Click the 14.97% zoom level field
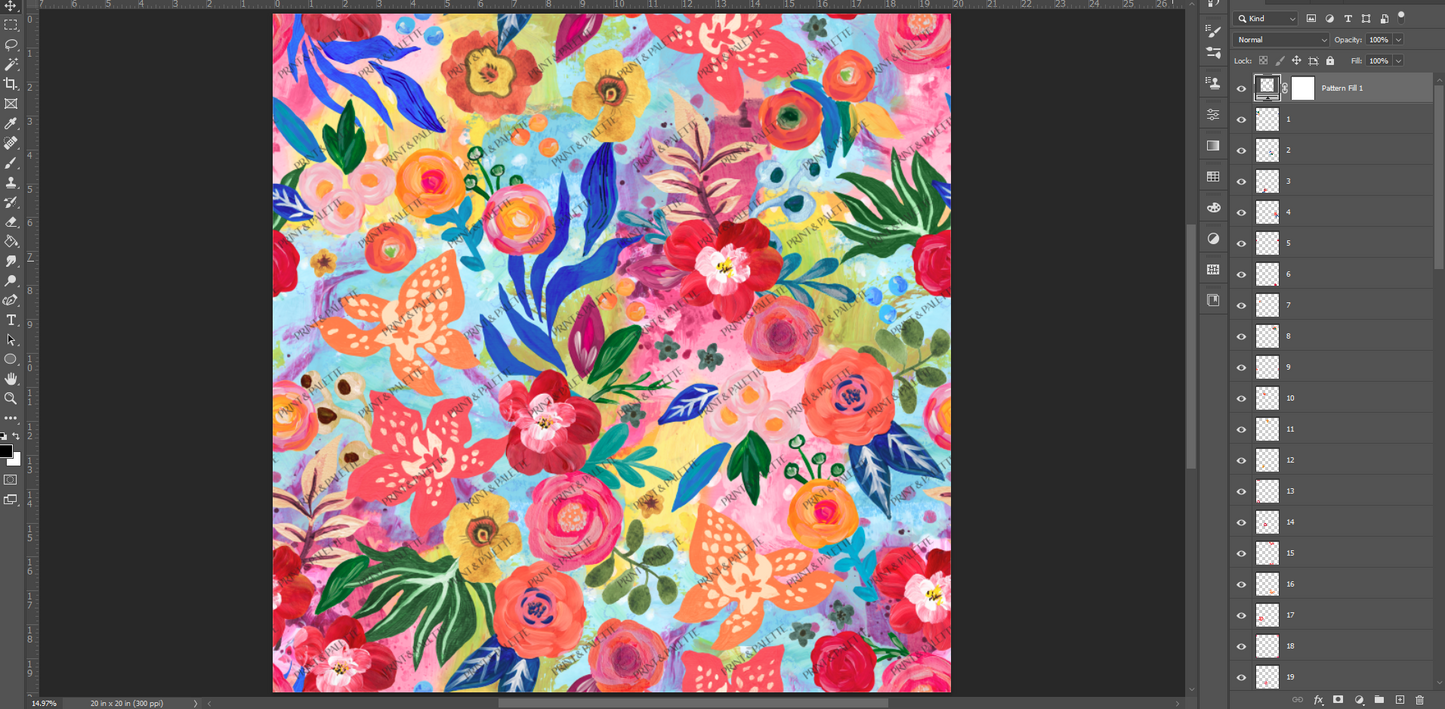 (x=44, y=703)
